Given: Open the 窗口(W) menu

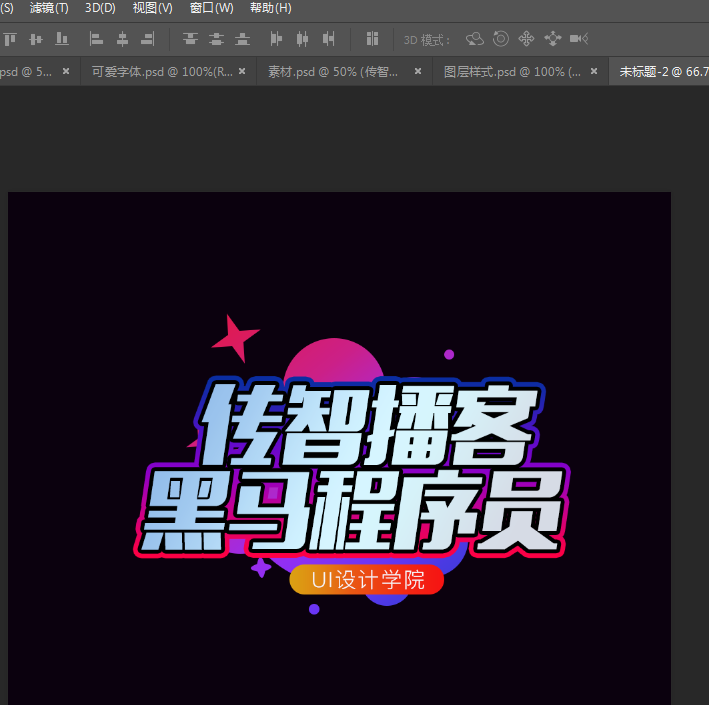Looking at the screenshot, I should (211, 8).
